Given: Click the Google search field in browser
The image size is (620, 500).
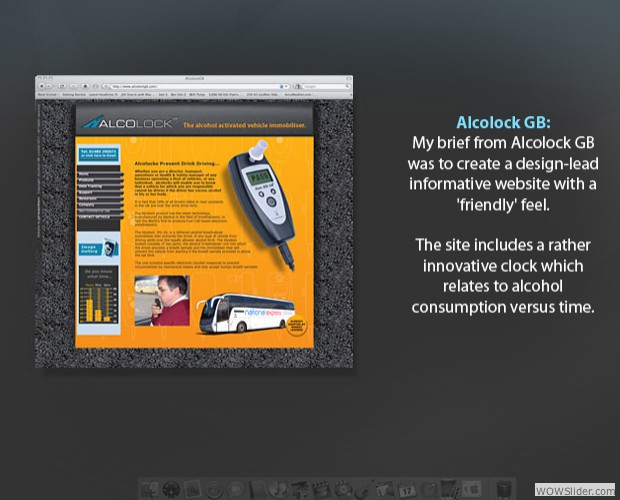Looking at the screenshot, I should (x=320, y=87).
